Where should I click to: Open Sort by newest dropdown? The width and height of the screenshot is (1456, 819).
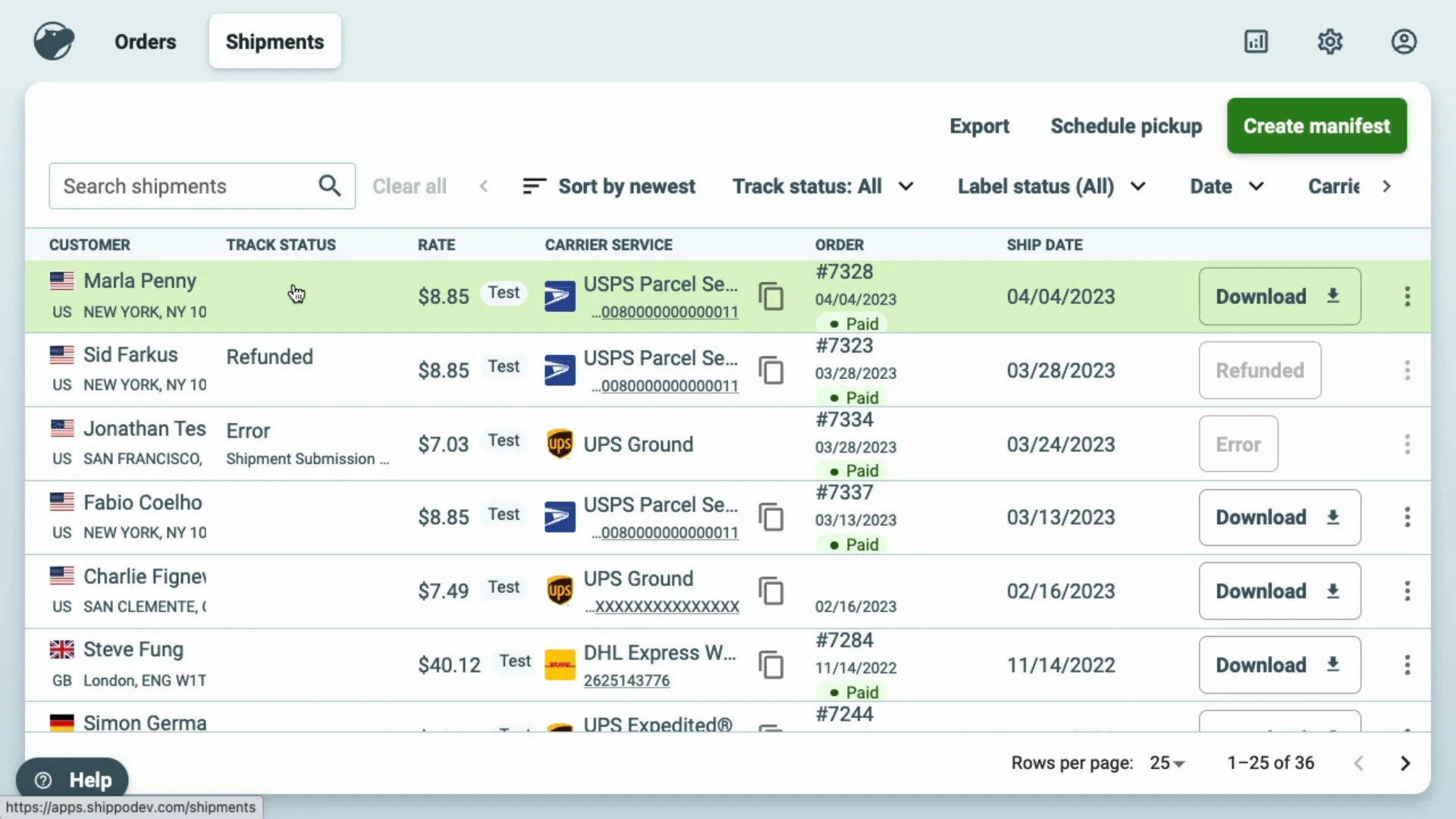[609, 186]
